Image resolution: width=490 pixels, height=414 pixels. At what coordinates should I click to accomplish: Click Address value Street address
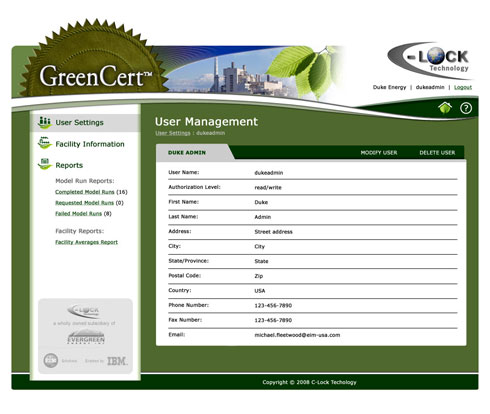pos(273,232)
